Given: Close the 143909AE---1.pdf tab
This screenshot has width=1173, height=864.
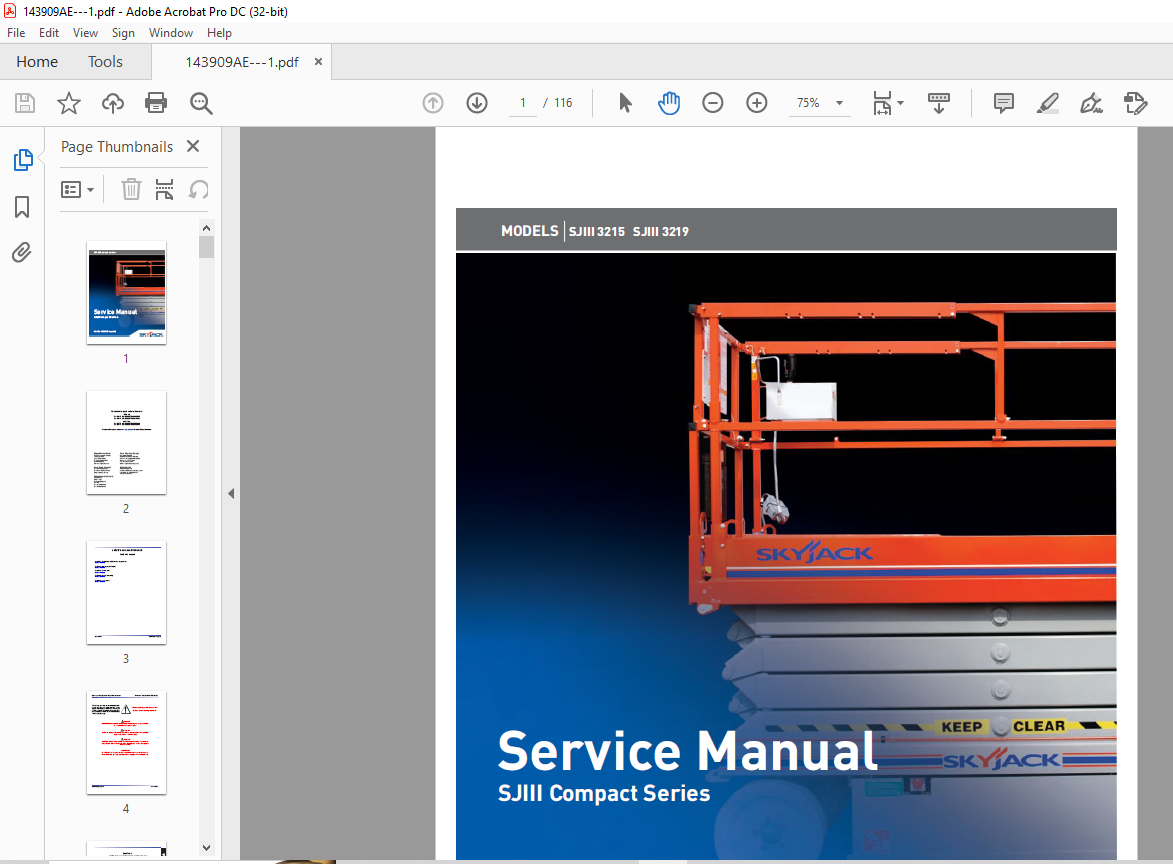Looking at the screenshot, I should click(x=318, y=61).
